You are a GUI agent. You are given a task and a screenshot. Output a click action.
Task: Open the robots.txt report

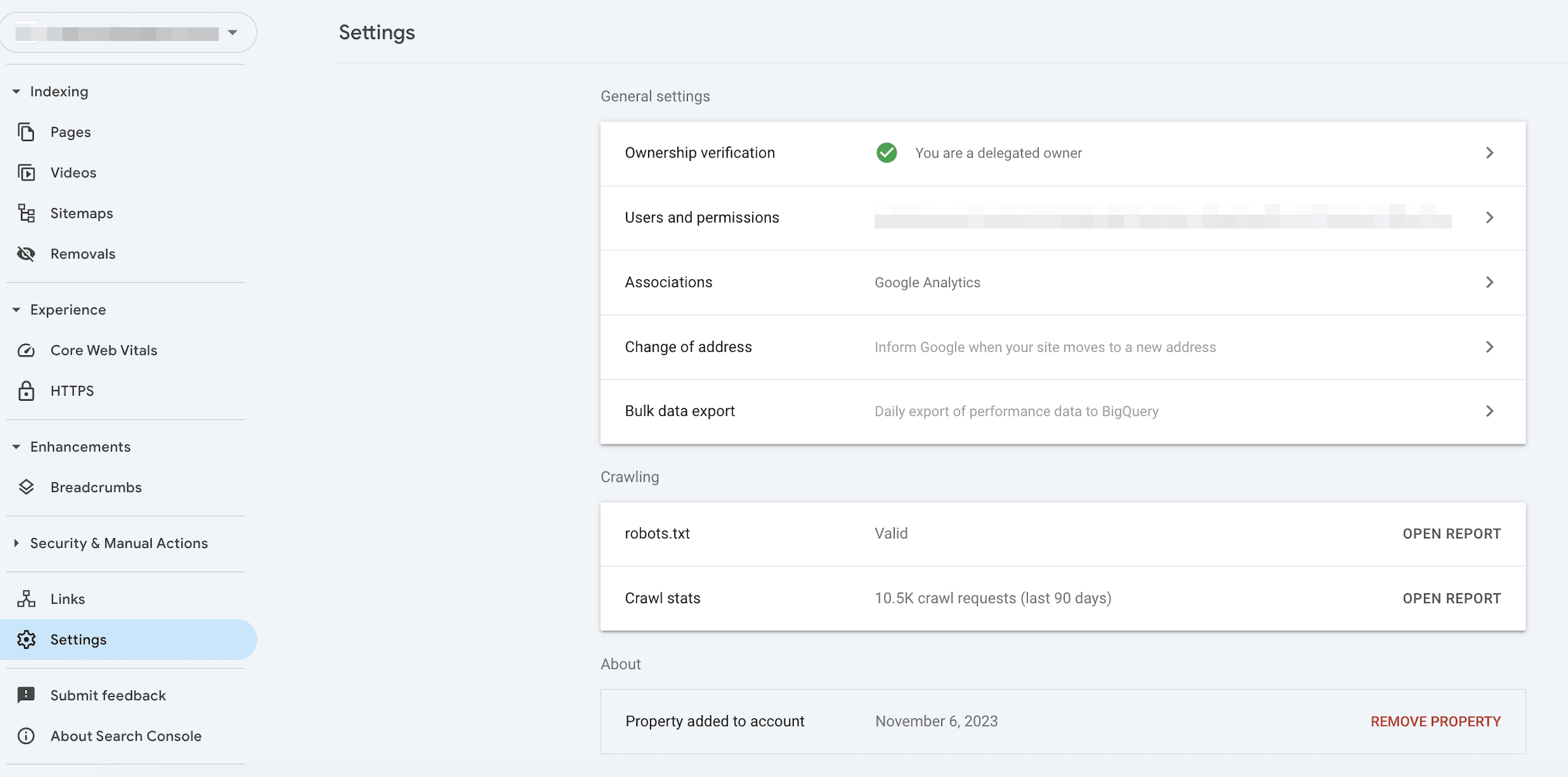click(x=1452, y=533)
